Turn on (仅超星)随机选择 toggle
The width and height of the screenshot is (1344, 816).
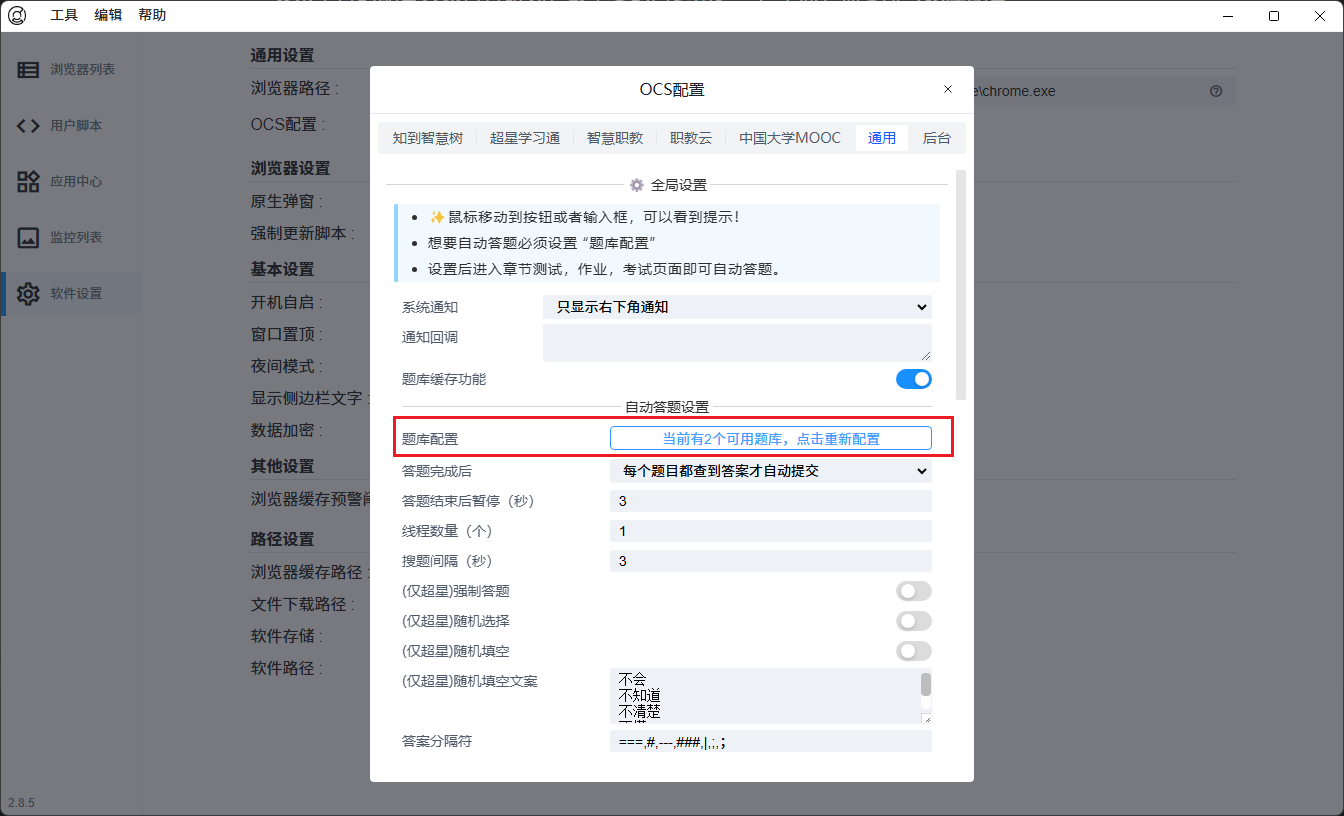913,621
